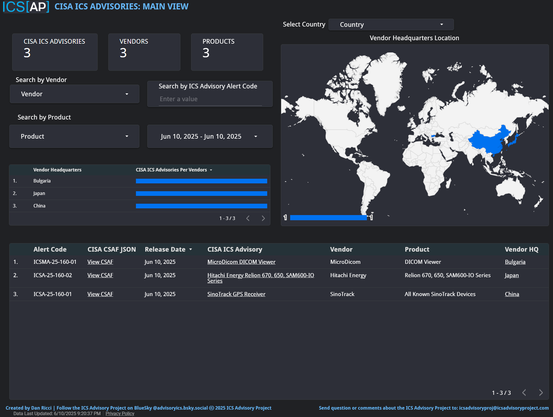553x417 pixels.
Task: Select the SinoTrack vendor cell
Action: [342, 294]
